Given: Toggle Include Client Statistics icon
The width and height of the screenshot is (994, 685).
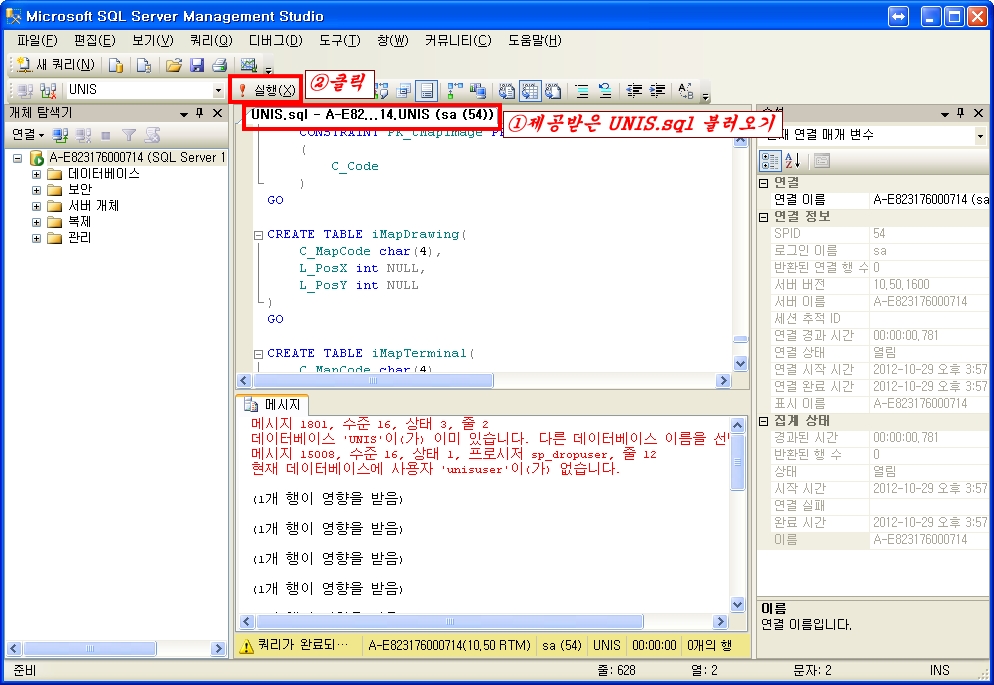Looking at the screenshot, I should click(x=477, y=91).
